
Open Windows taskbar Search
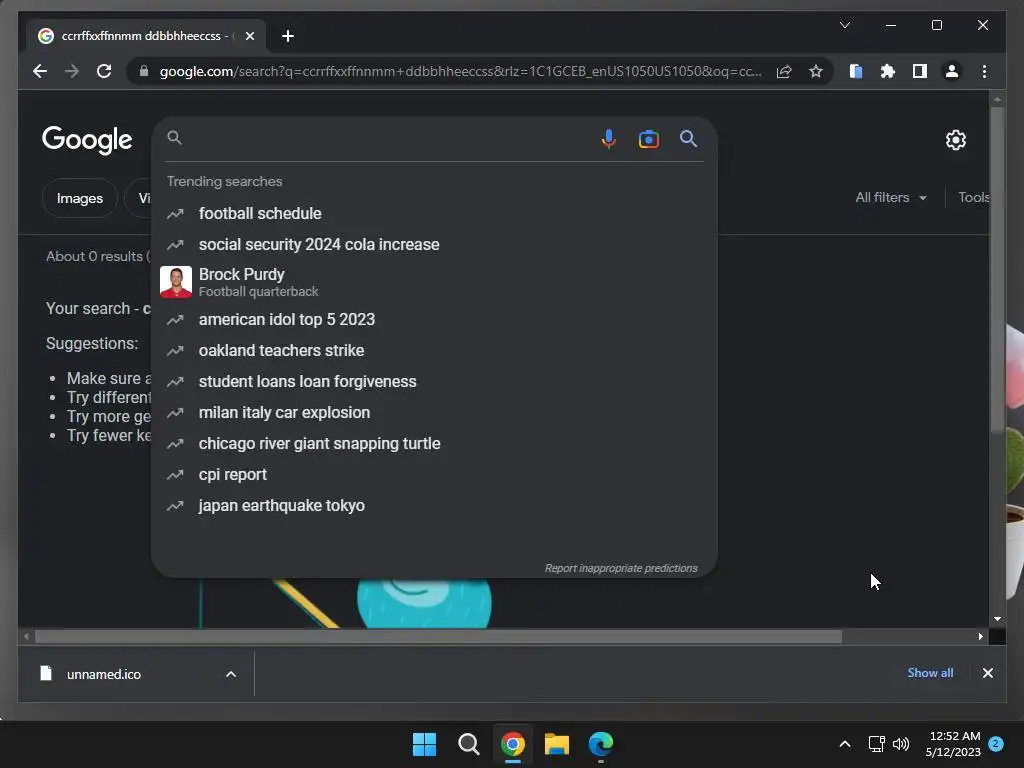point(468,744)
